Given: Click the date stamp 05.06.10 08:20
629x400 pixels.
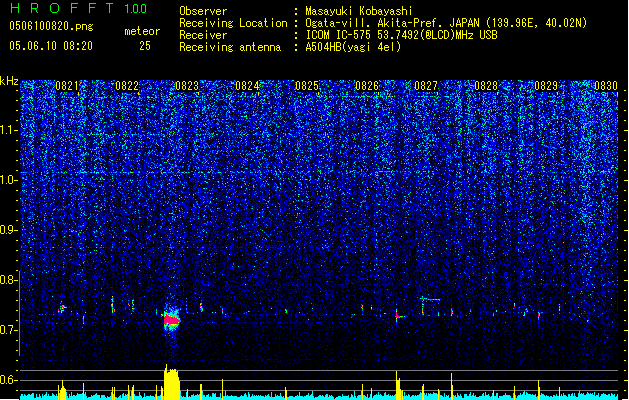Looking at the screenshot, I should tap(51, 46).
